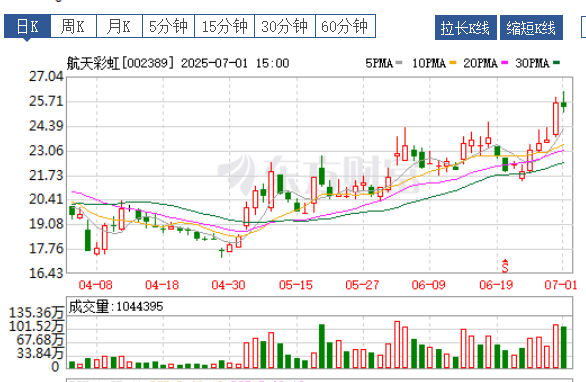This screenshot has height=382, width=586.
Task: Click the 成交量 volume label
Action: [89, 306]
